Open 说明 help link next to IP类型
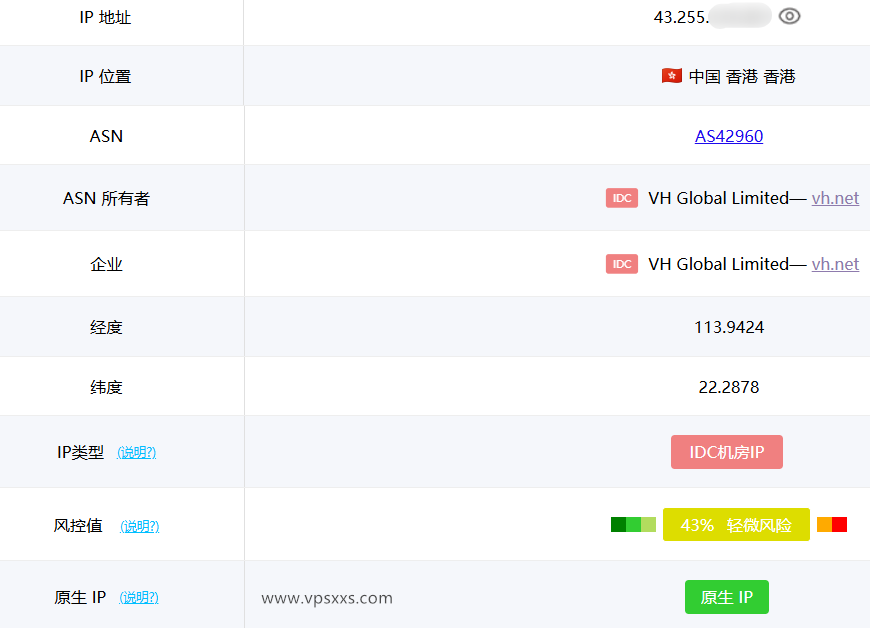Viewport: 870px width, 628px height. (137, 452)
